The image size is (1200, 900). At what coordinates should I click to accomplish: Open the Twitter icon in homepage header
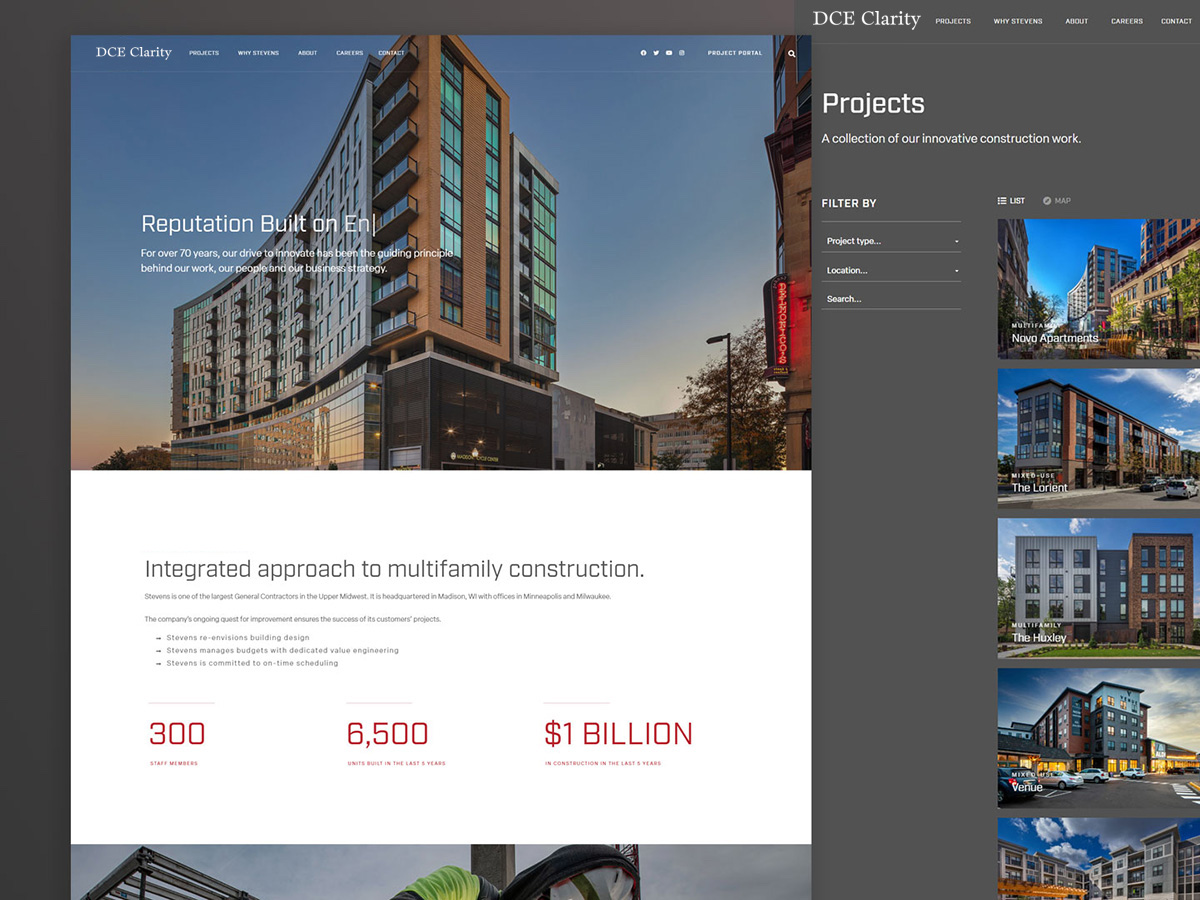point(656,53)
